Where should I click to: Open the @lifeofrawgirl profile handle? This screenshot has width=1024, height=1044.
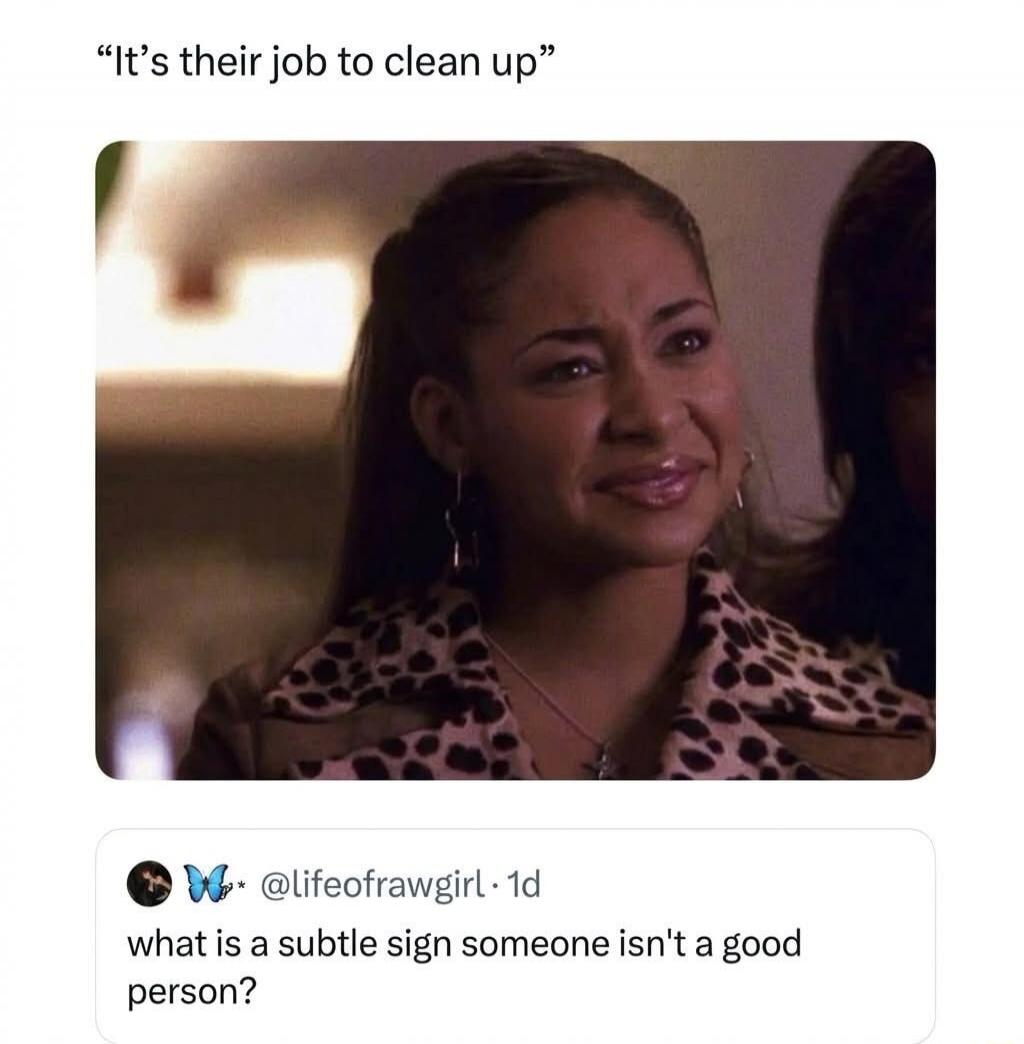click(374, 886)
